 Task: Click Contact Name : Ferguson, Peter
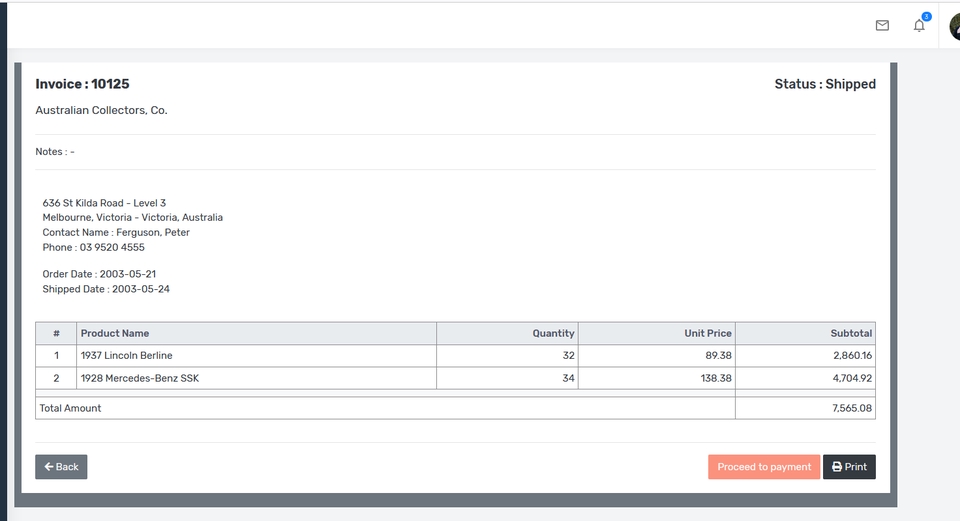[x=116, y=233]
